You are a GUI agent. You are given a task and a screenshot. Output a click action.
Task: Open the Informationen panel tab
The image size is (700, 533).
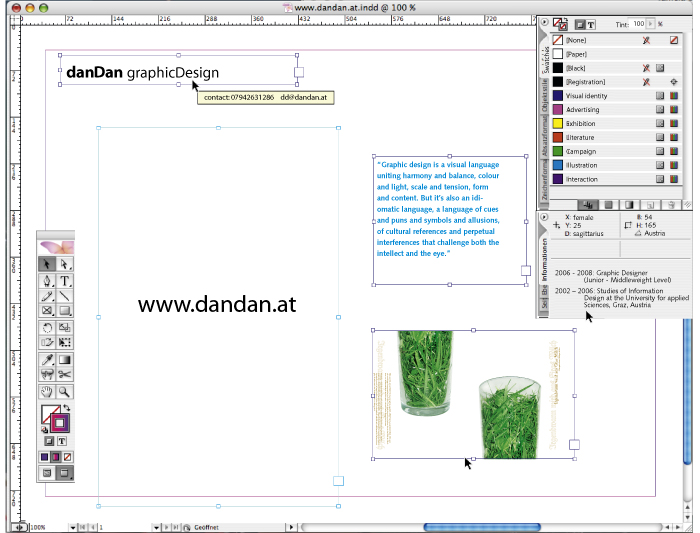coord(544,259)
